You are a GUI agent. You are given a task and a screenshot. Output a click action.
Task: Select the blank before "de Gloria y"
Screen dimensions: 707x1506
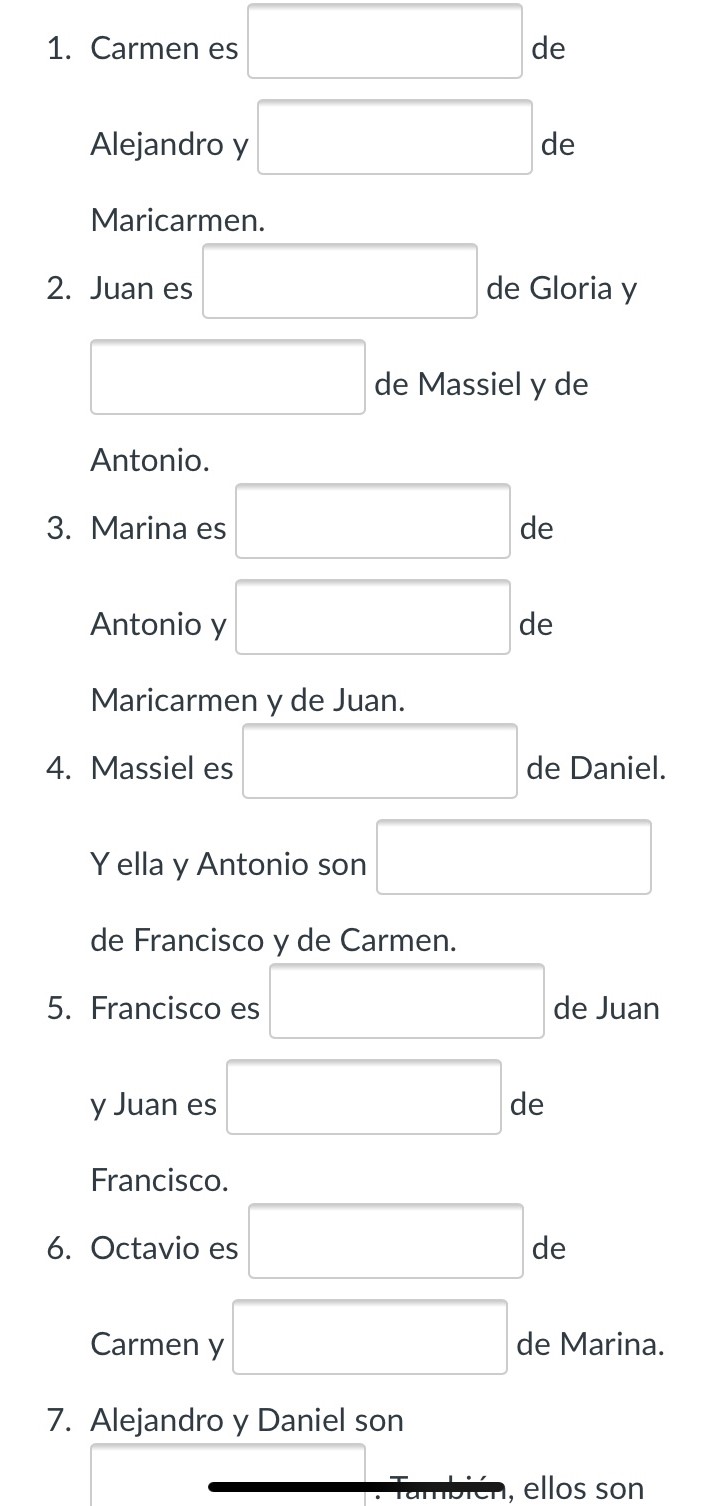[340, 282]
